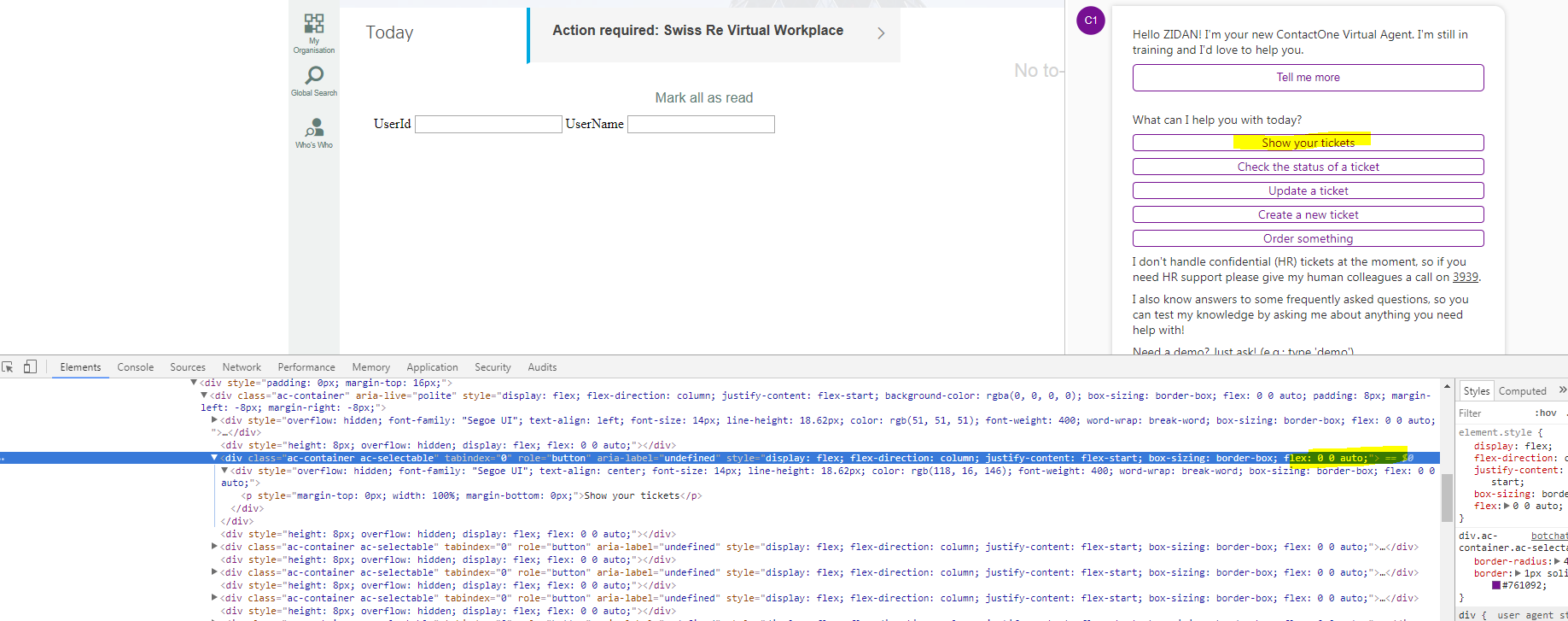Image resolution: width=1568 pixels, height=621 pixels.
Task: Click Check the status of a ticket
Action: pyautogui.click(x=1308, y=167)
